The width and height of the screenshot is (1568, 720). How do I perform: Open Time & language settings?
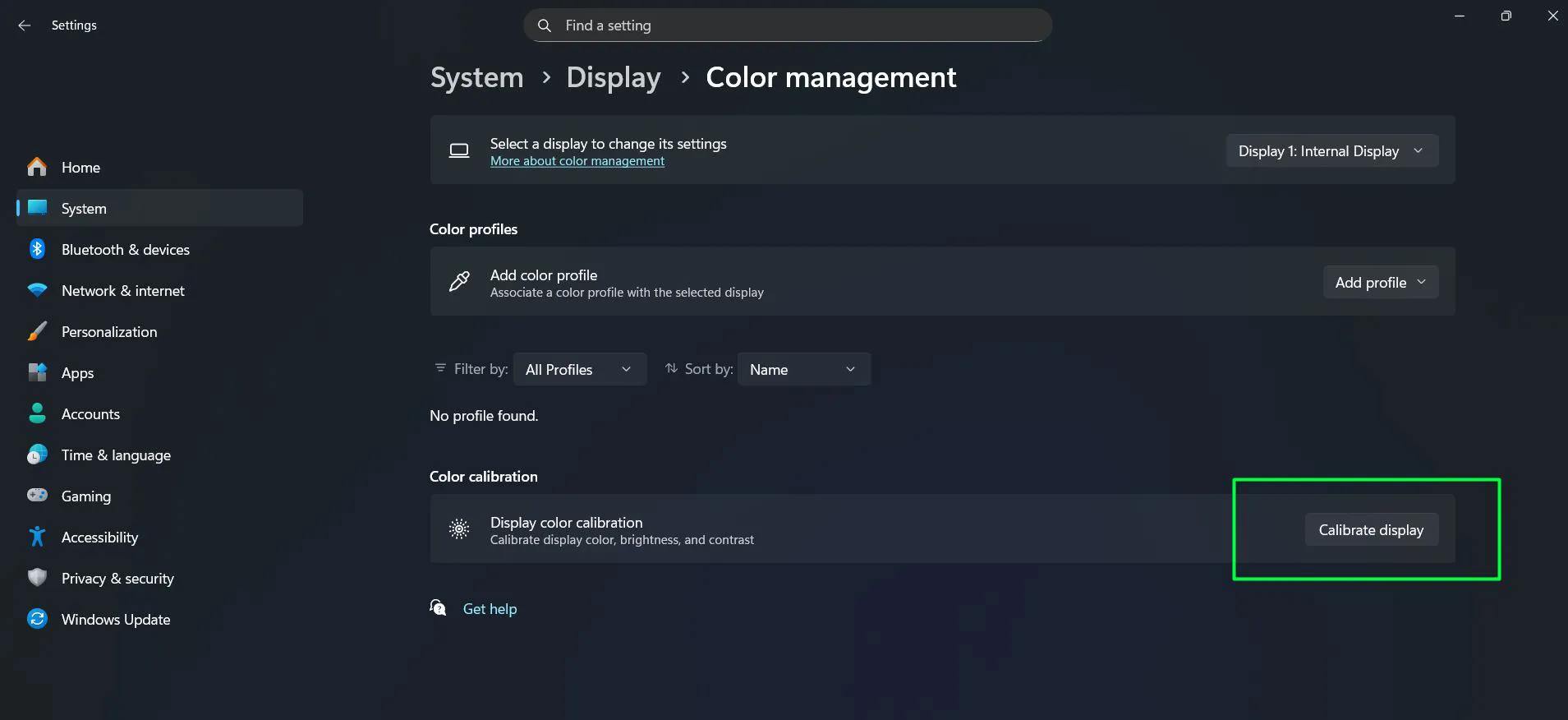point(159,455)
